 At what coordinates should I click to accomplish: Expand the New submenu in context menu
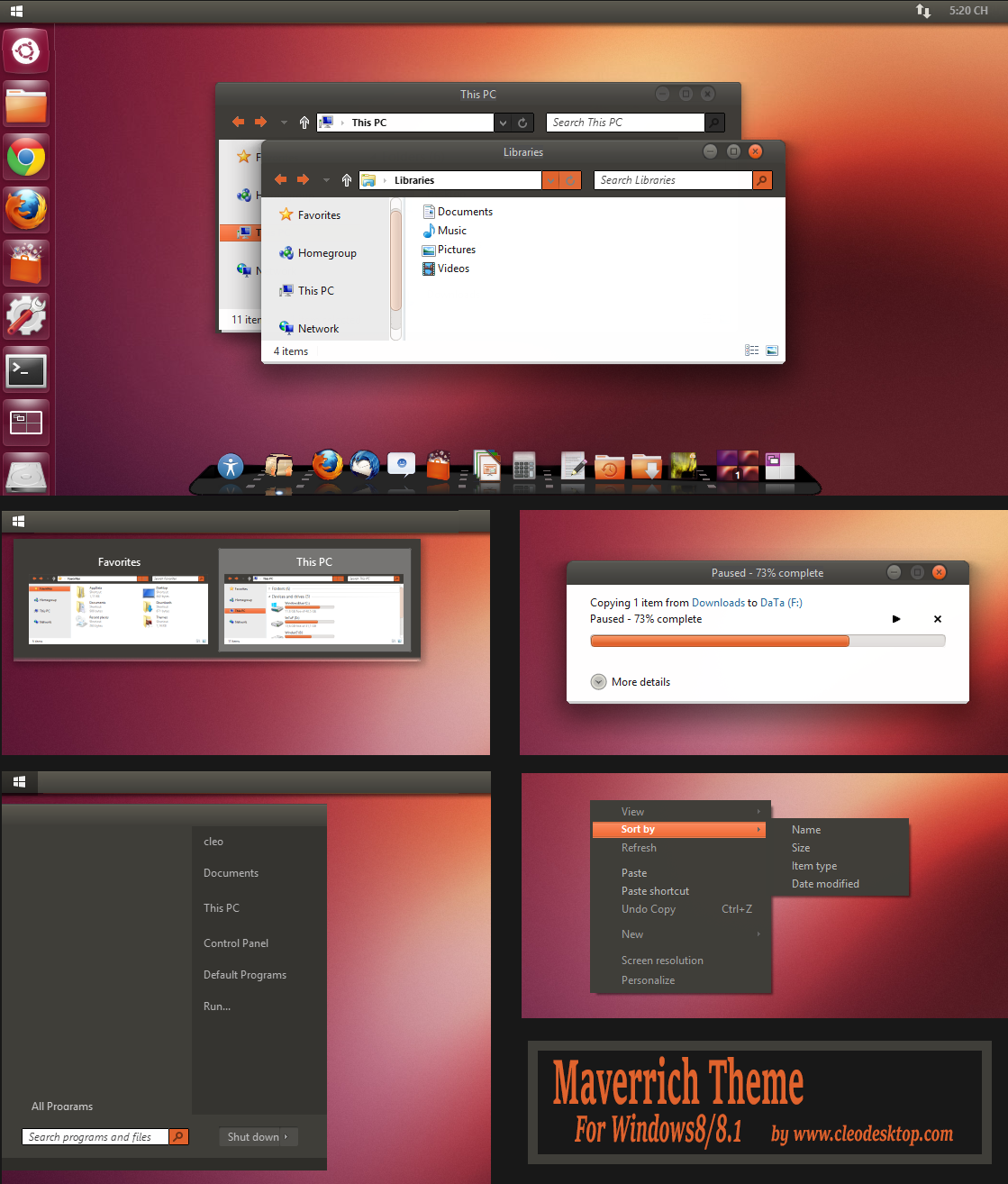[679, 934]
